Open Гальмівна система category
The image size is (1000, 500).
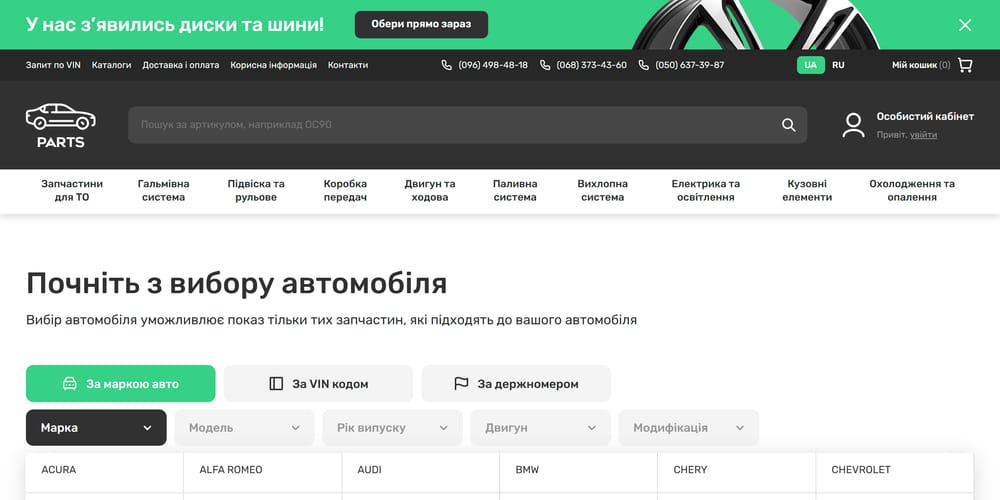[163, 191]
